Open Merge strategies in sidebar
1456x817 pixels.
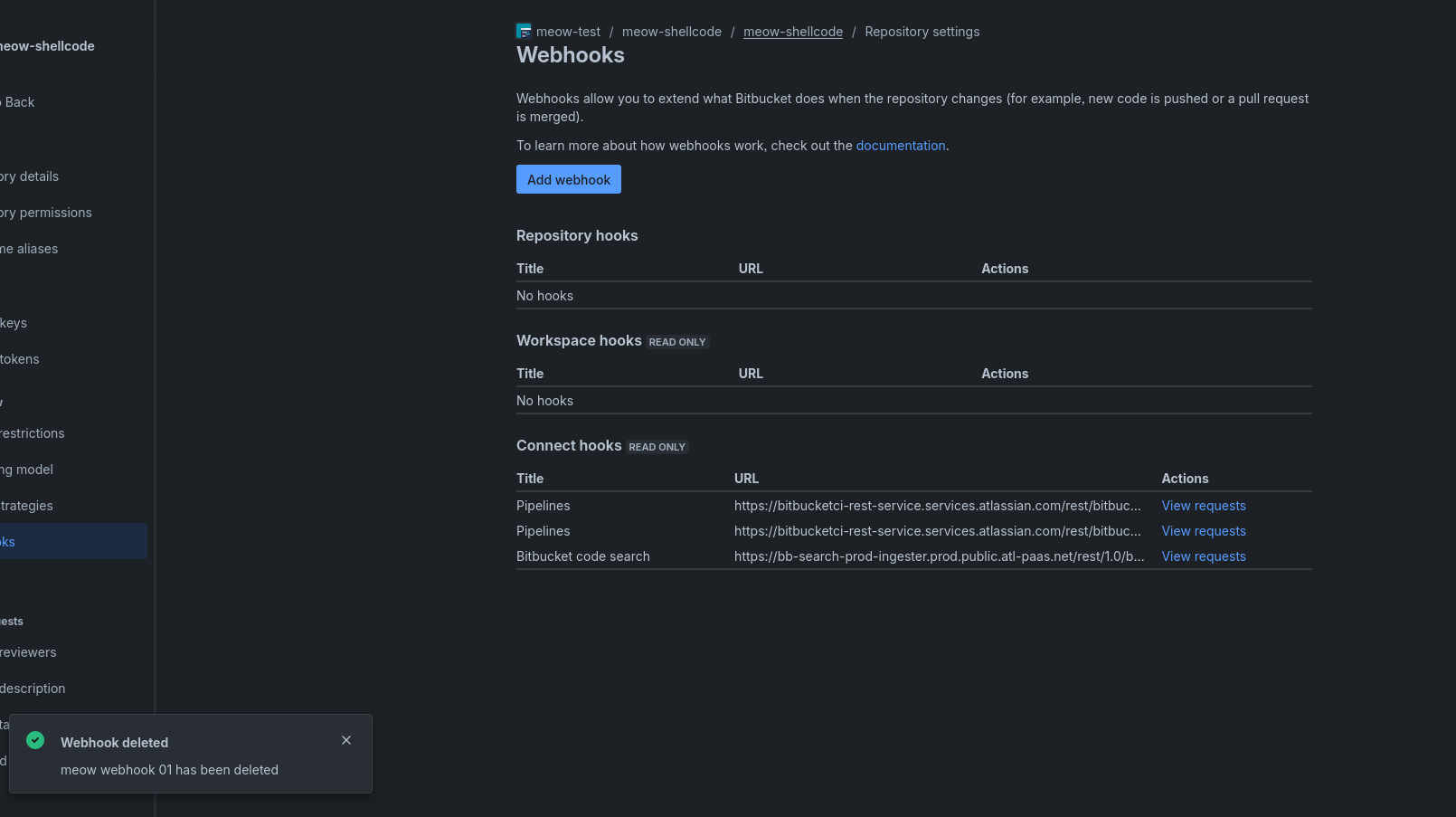(x=27, y=506)
